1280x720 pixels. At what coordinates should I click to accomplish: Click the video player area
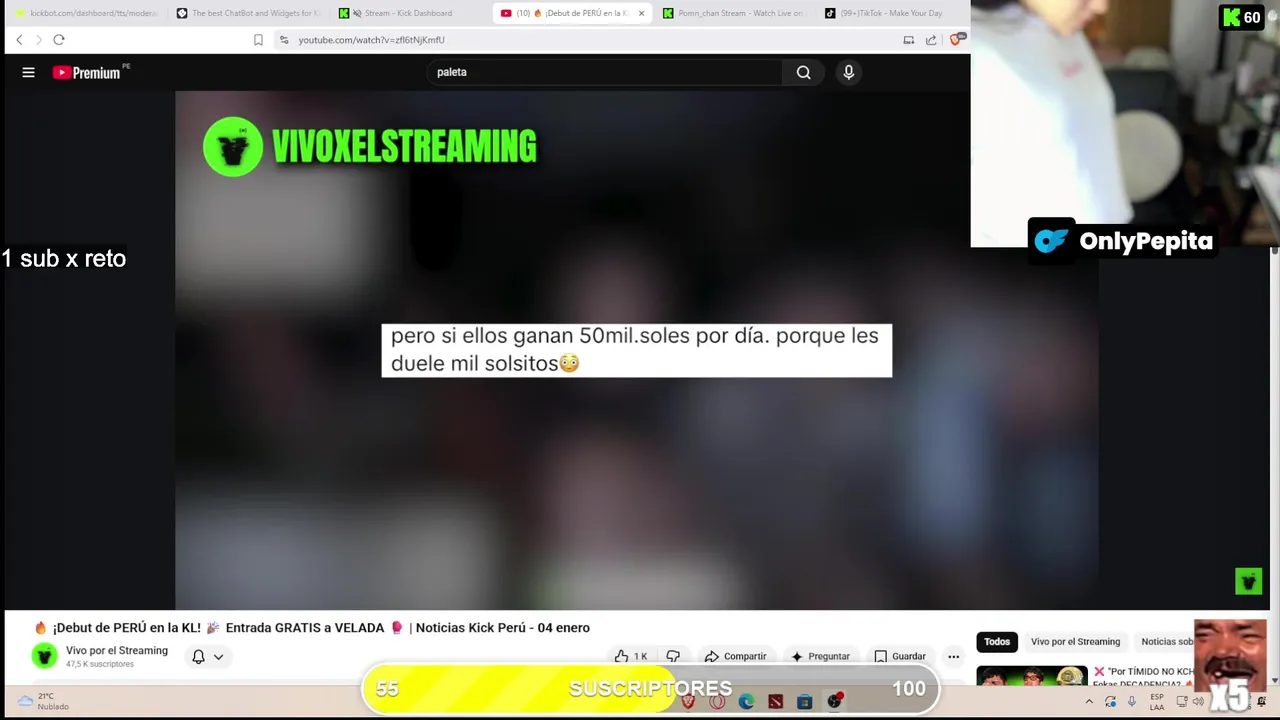coord(636,349)
